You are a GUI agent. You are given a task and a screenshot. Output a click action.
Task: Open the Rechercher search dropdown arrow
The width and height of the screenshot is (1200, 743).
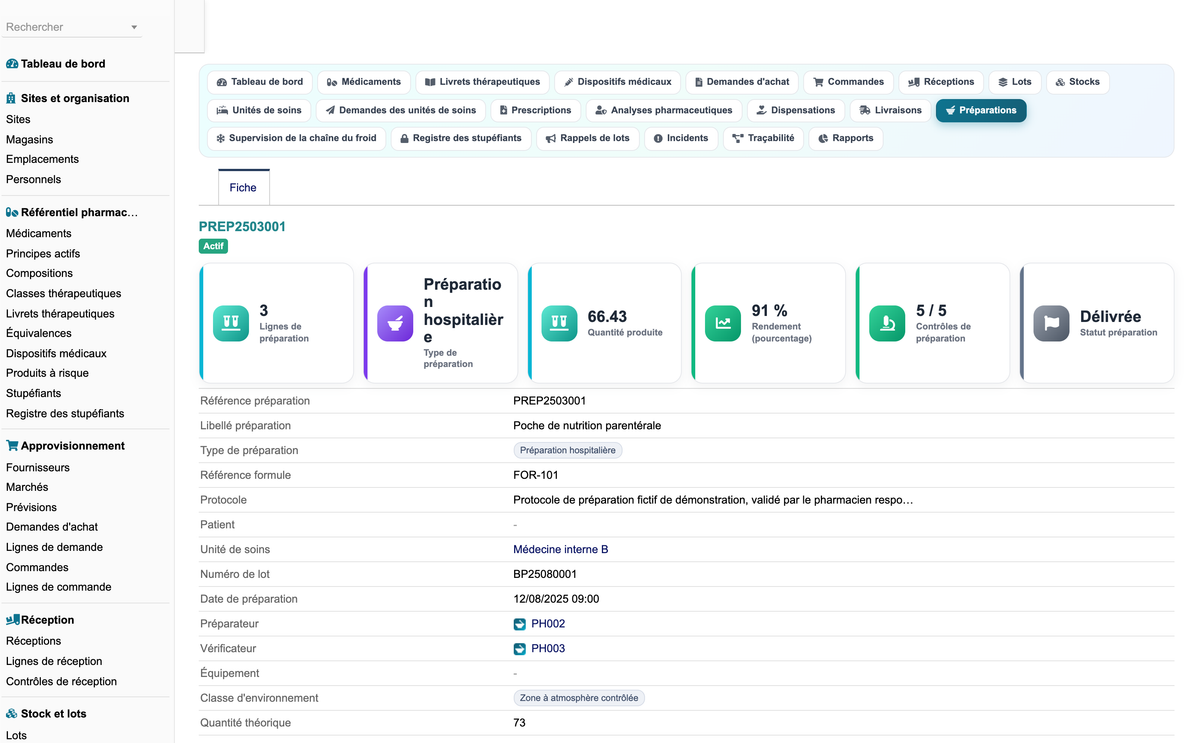pyautogui.click(x=134, y=28)
